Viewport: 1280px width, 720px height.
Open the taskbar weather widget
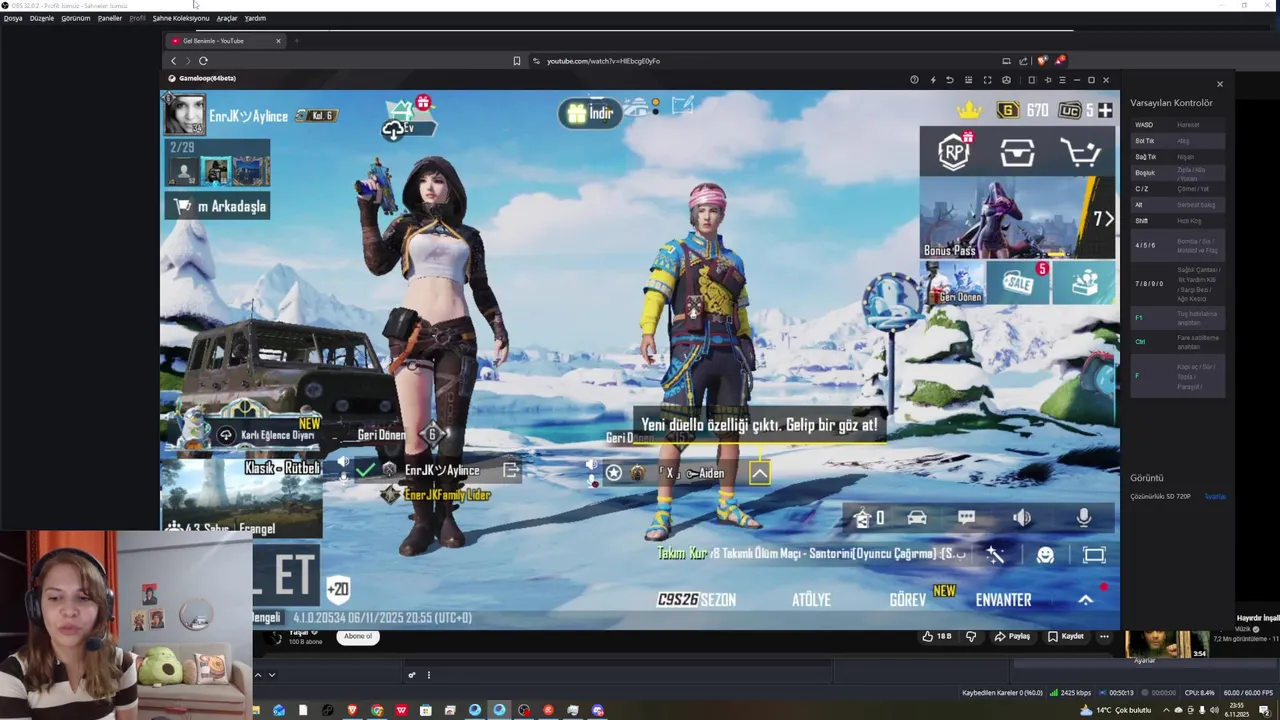click(x=1116, y=710)
